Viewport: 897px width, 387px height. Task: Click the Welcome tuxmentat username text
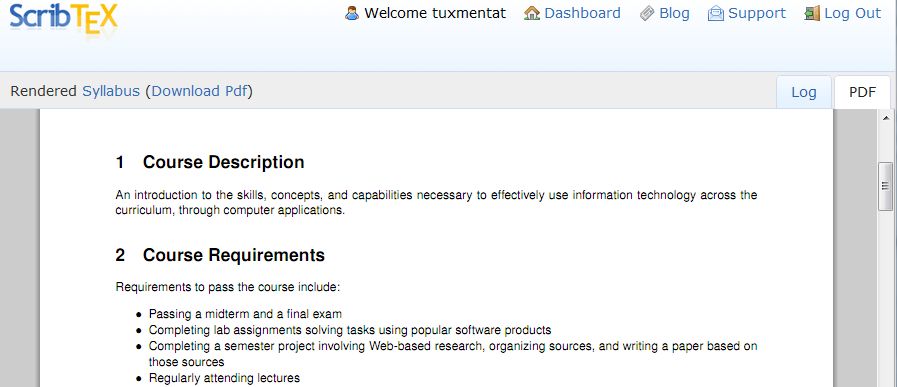pos(435,13)
